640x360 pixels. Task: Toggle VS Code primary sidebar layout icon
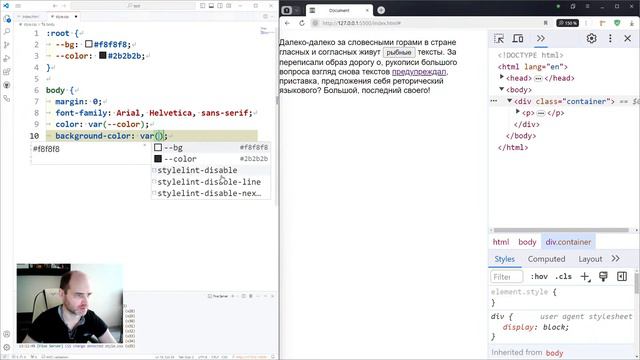(203, 6)
